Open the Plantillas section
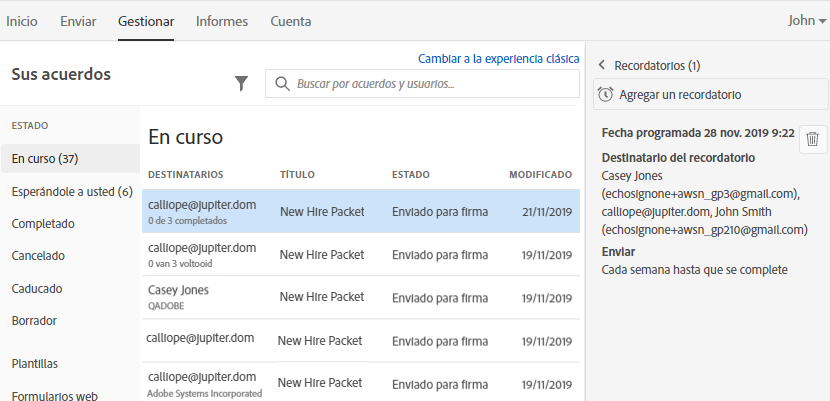This screenshot has width=830, height=401. [35, 363]
